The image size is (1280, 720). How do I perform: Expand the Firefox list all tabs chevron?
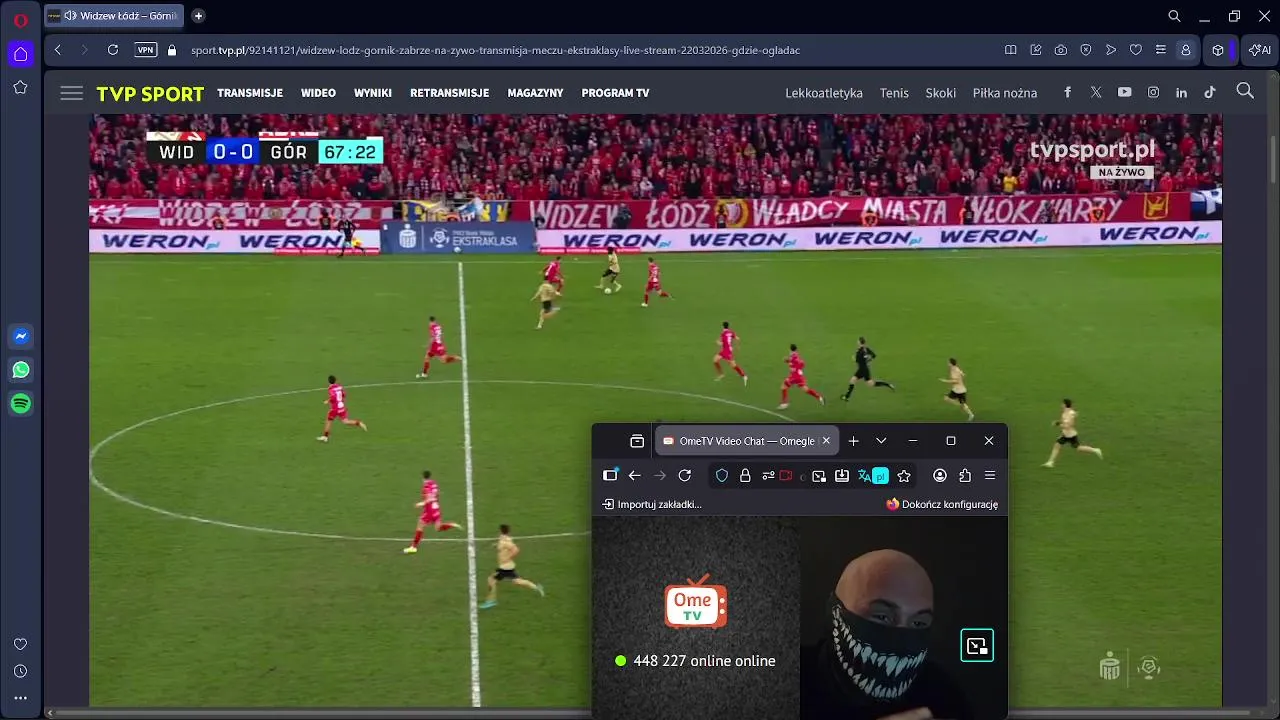point(881,441)
